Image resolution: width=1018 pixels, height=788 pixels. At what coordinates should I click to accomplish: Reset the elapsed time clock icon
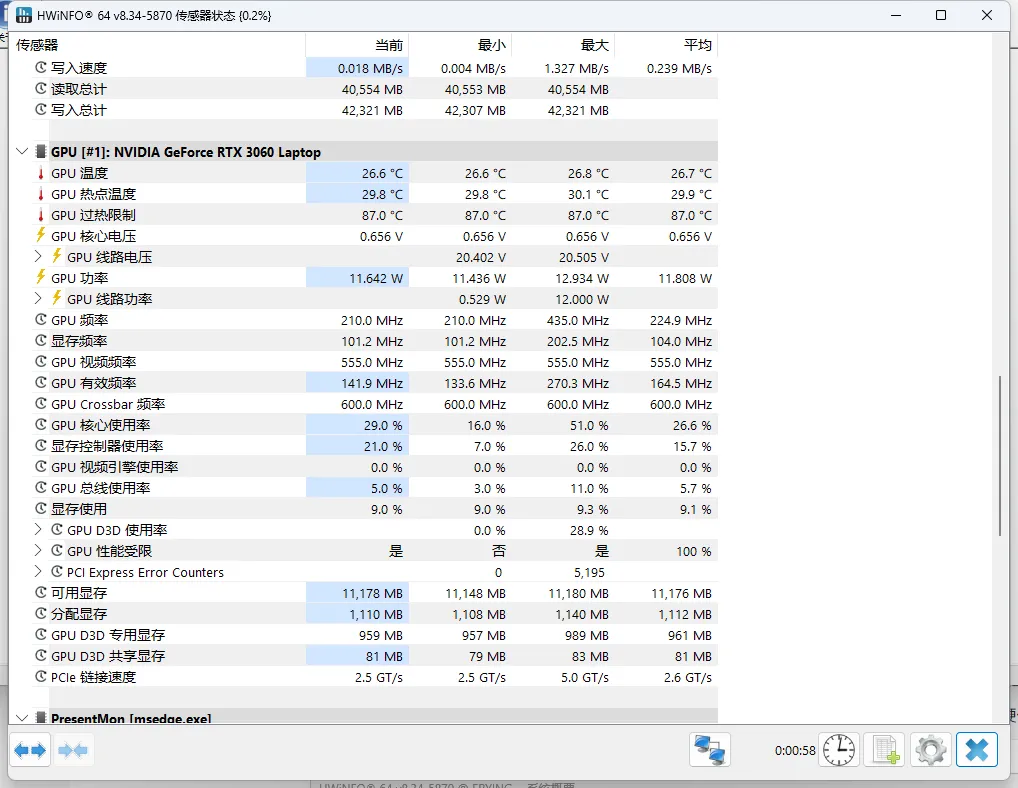pyautogui.click(x=839, y=750)
